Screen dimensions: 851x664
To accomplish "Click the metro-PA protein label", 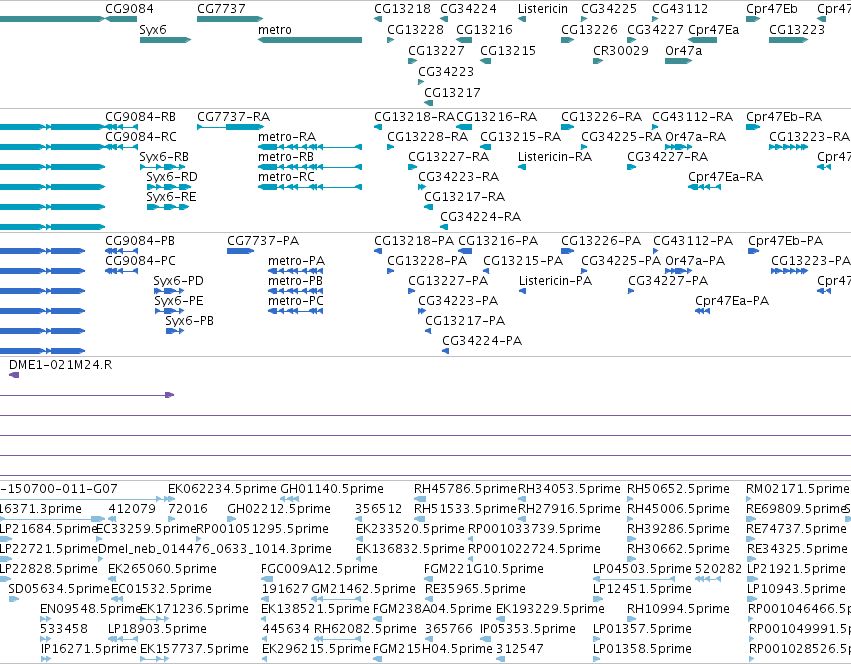I will pyautogui.click(x=296, y=261).
